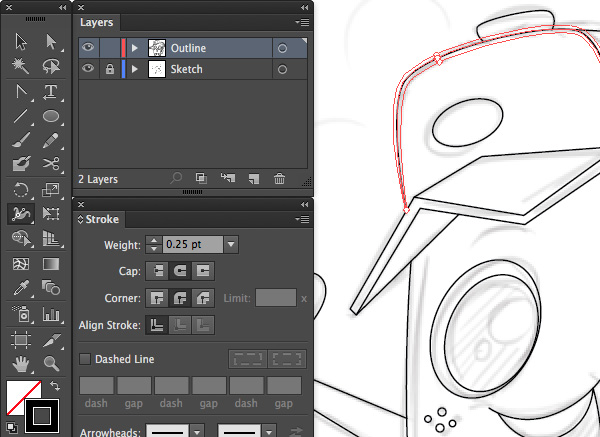This screenshot has height=437, width=600.
Task: Select the Magic Wand tool
Action: click(x=20, y=67)
